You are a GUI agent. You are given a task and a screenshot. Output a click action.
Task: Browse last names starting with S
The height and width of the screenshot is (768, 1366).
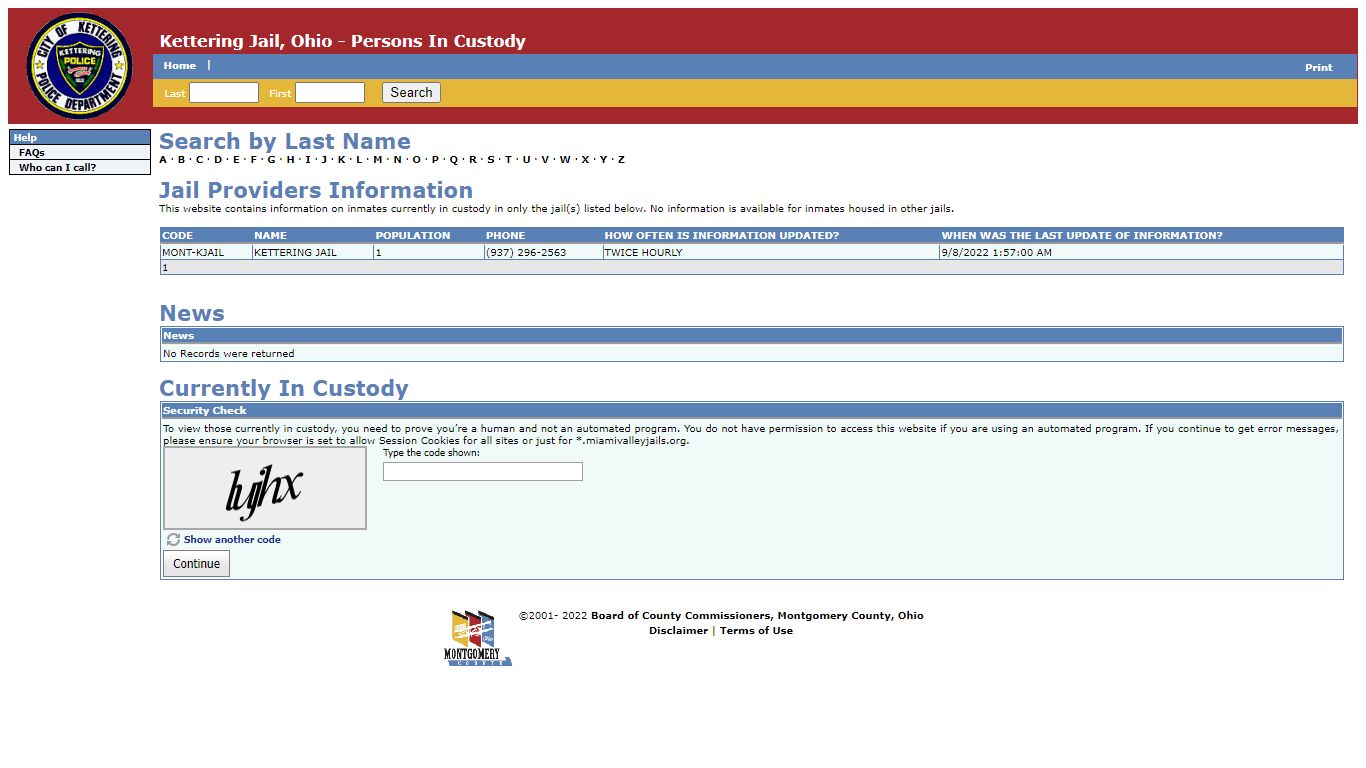490,160
